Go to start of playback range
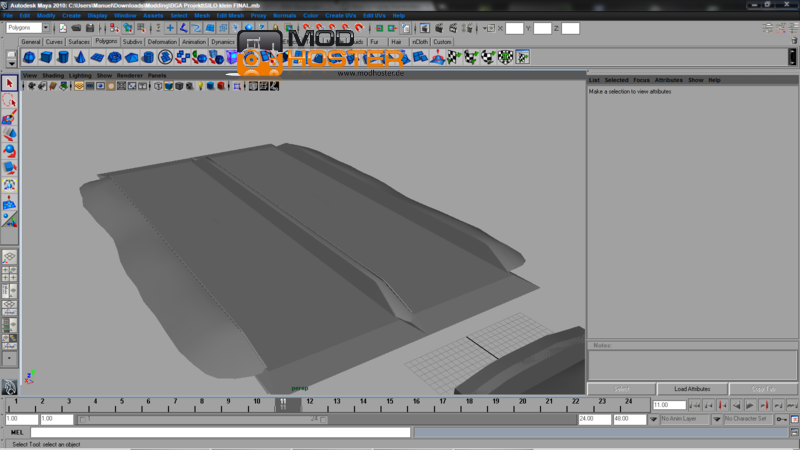The image size is (800, 450). (694, 405)
